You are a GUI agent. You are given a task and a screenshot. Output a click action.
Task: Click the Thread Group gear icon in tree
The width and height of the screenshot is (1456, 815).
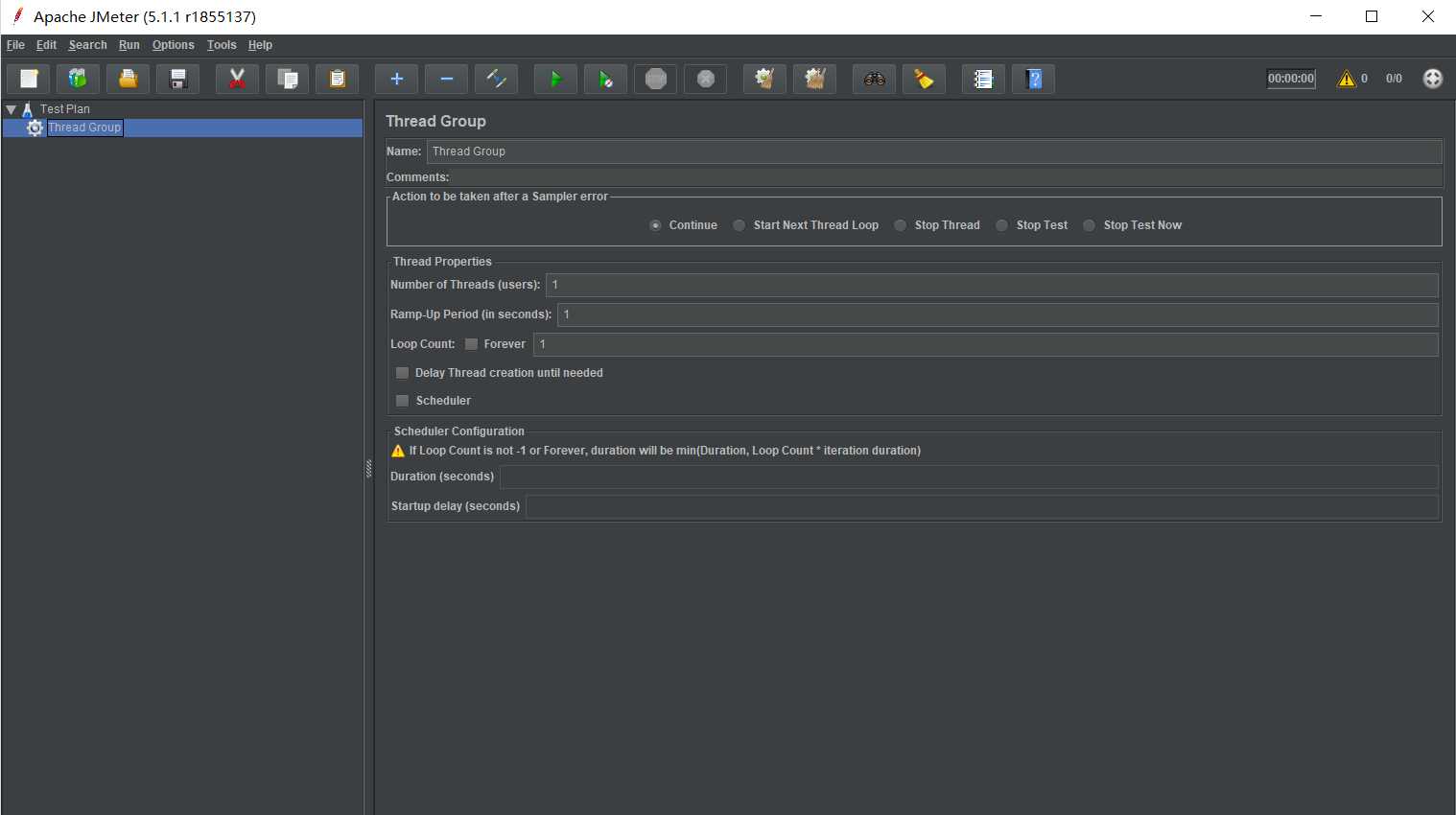click(x=35, y=128)
